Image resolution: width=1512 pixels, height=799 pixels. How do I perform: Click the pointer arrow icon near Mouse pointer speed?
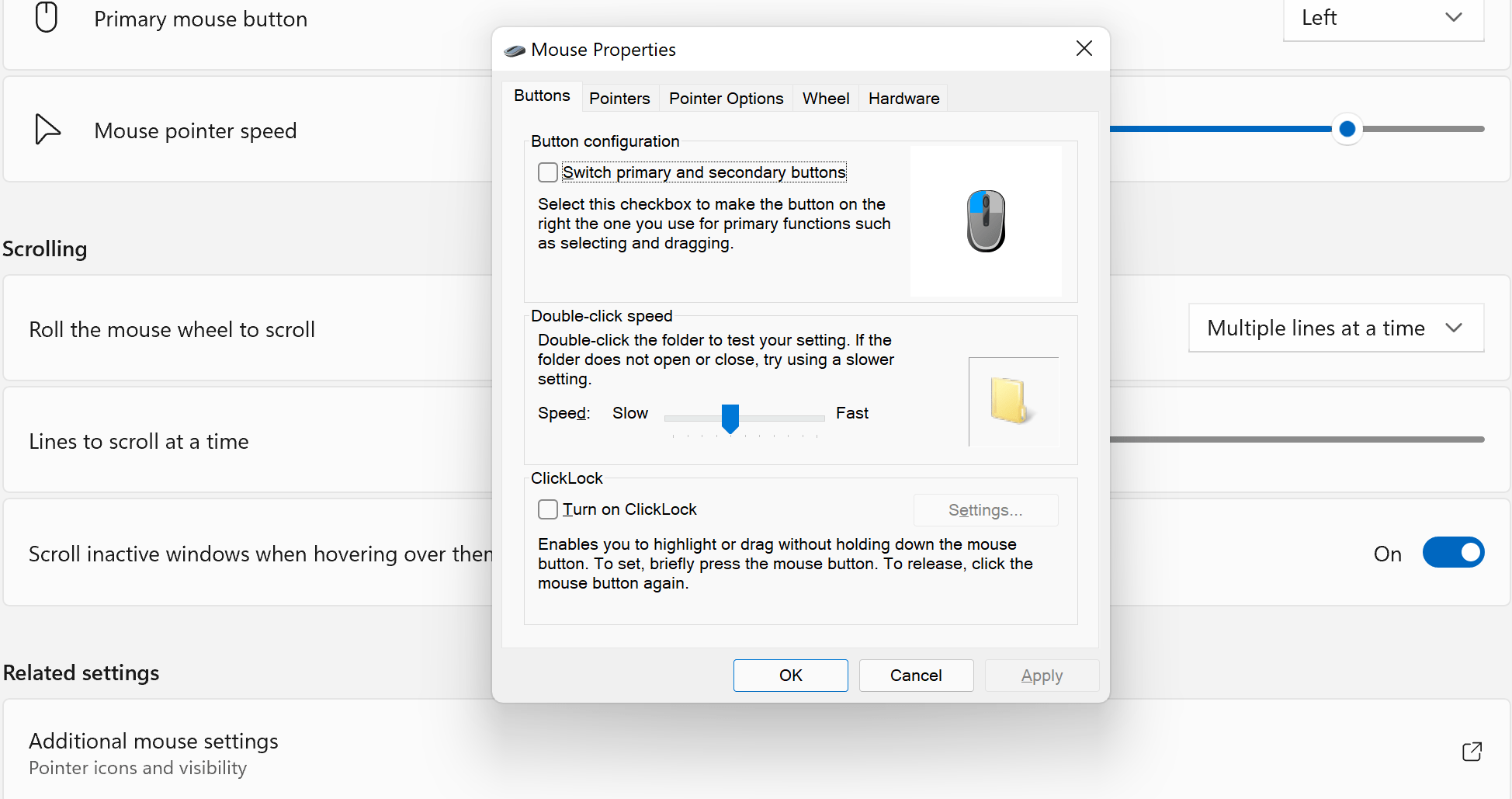pos(47,130)
